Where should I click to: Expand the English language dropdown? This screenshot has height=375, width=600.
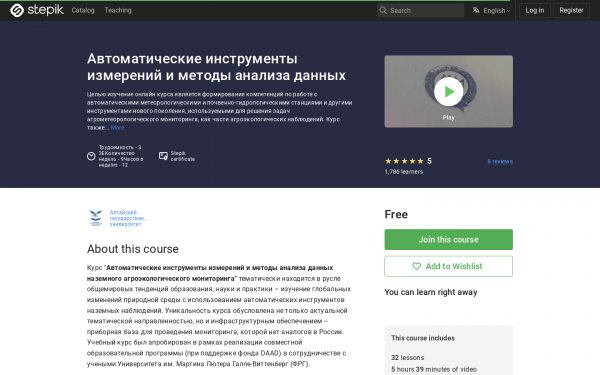496,11
